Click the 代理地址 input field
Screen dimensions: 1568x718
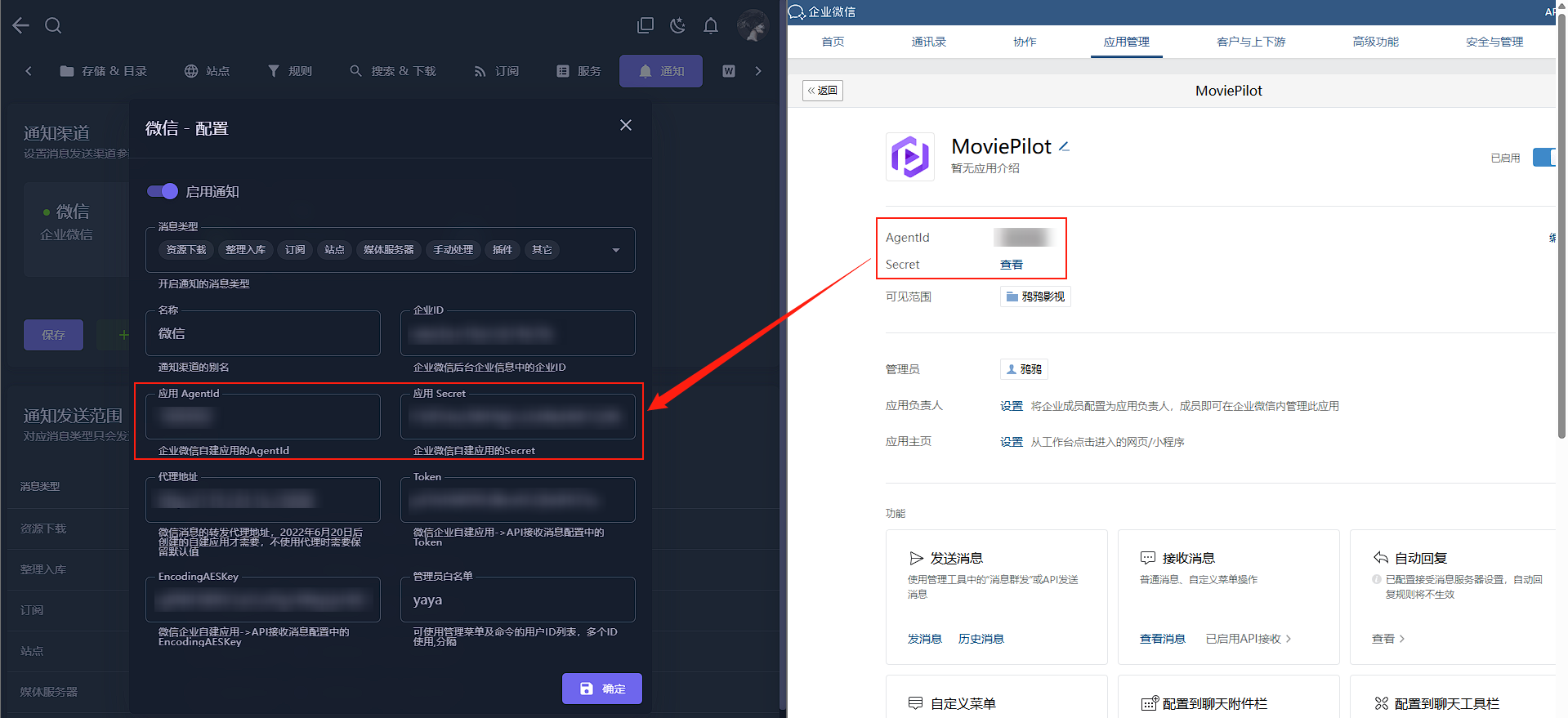click(x=263, y=500)
